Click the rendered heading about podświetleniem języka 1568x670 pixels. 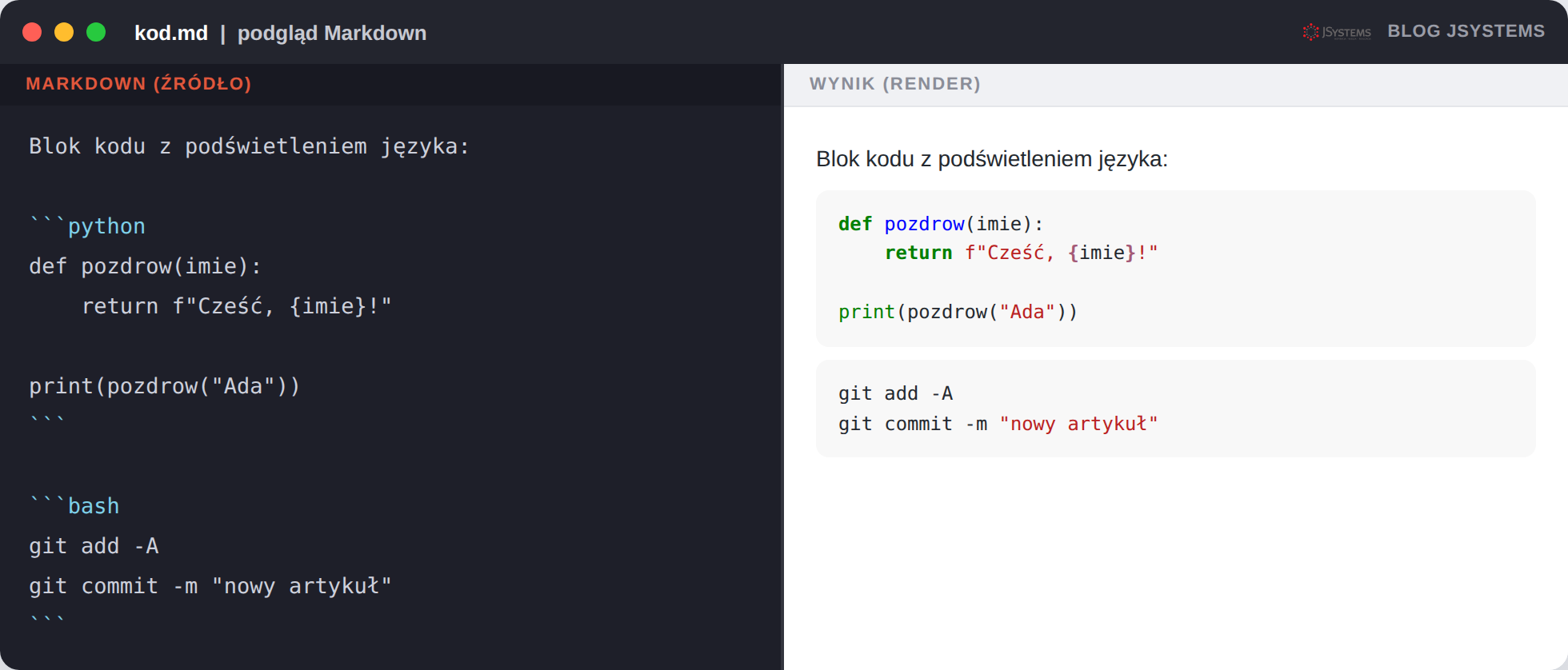991,159
